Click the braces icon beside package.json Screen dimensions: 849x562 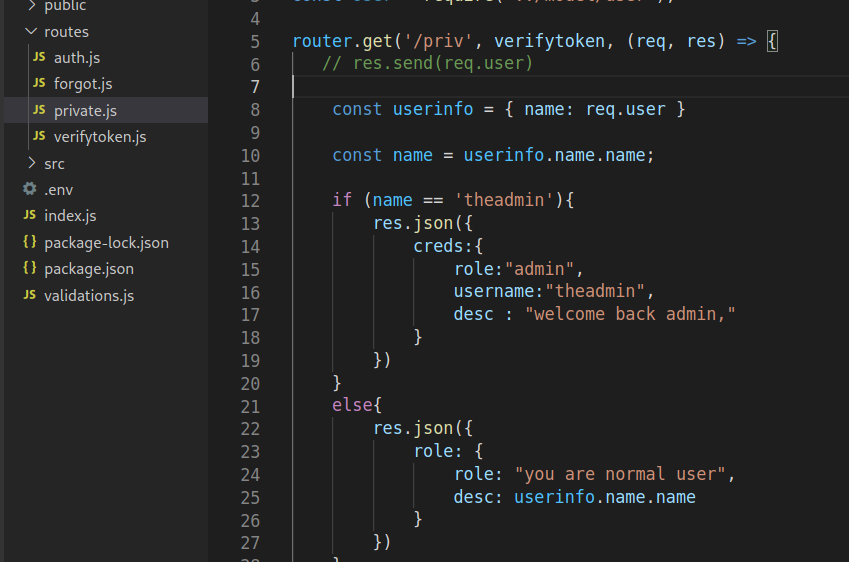tap(29, 268)
